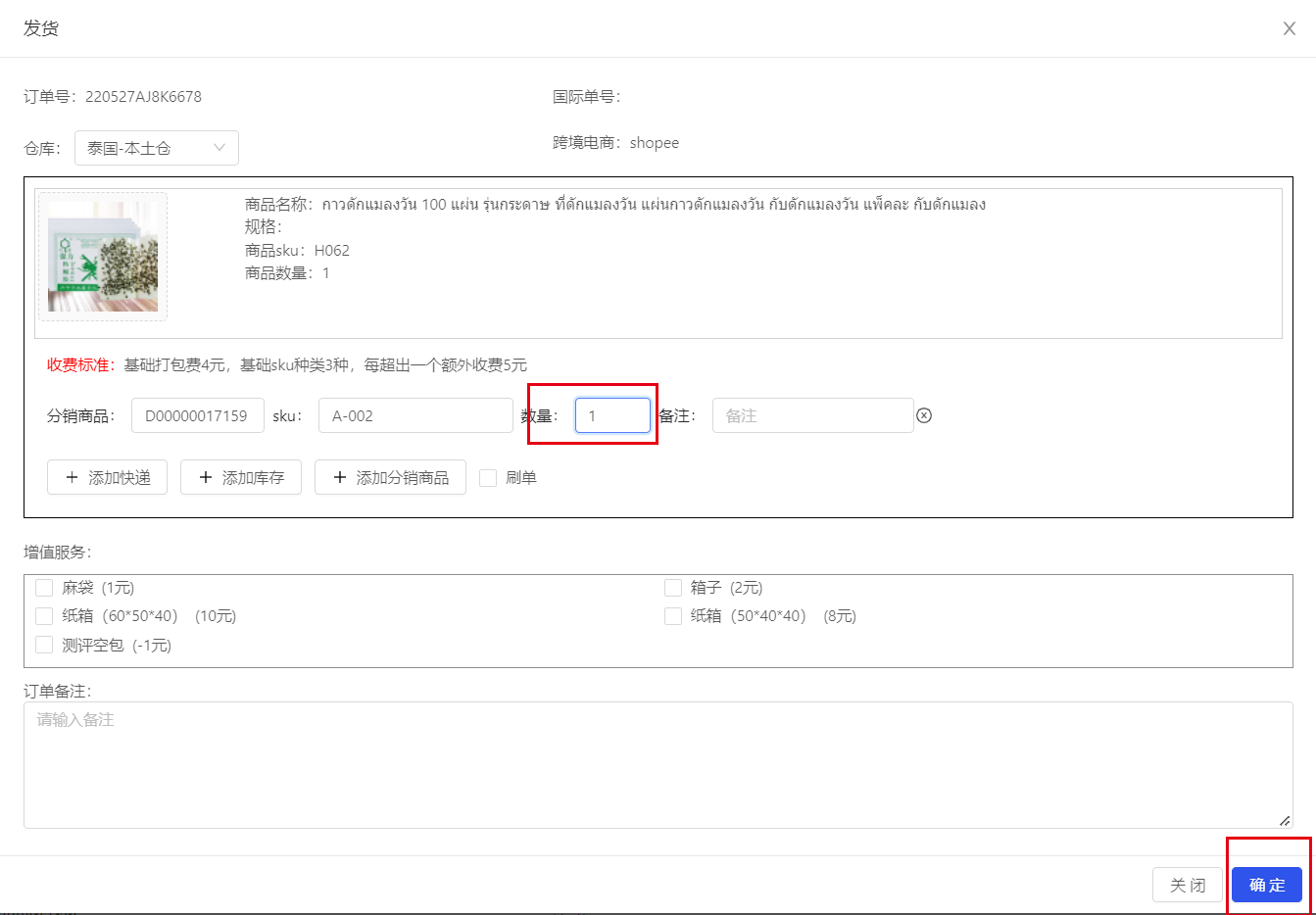Toggle the 刷单 checkbox

click(487, 477)
